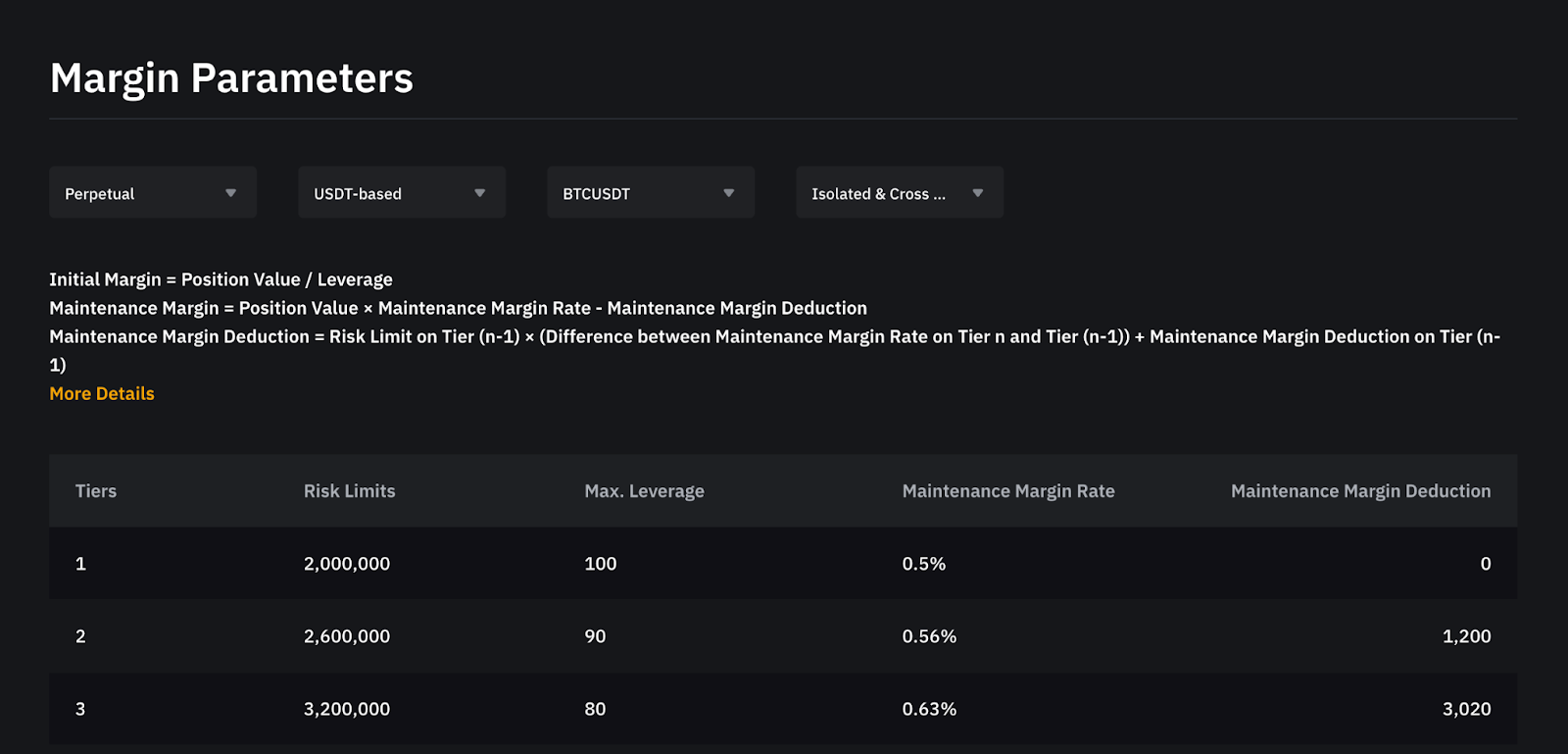Viewport: 1568px width, 754px height.
Task: Click the Risk Limits column header
Action: pos(349,491)
